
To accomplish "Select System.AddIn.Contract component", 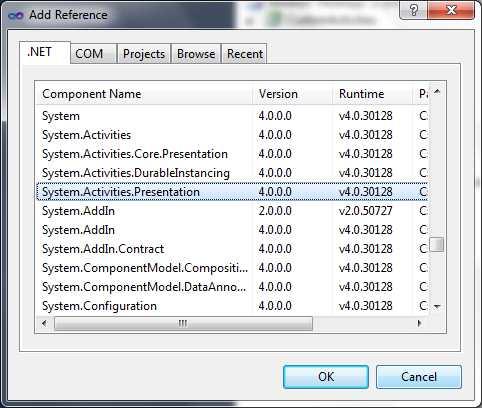I will click(232, 249).
